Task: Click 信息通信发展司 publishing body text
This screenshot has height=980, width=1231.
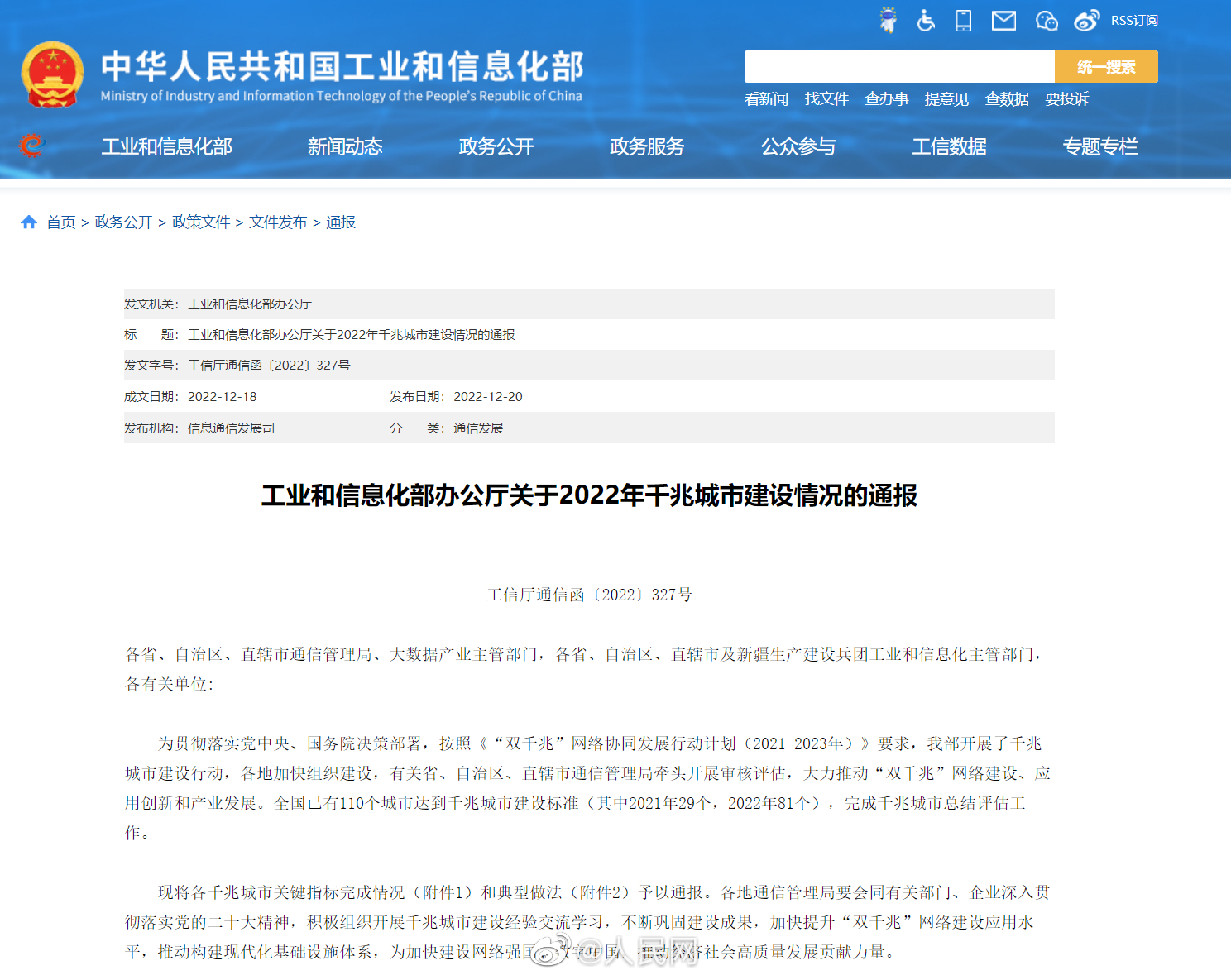Action: coord(232,428)
